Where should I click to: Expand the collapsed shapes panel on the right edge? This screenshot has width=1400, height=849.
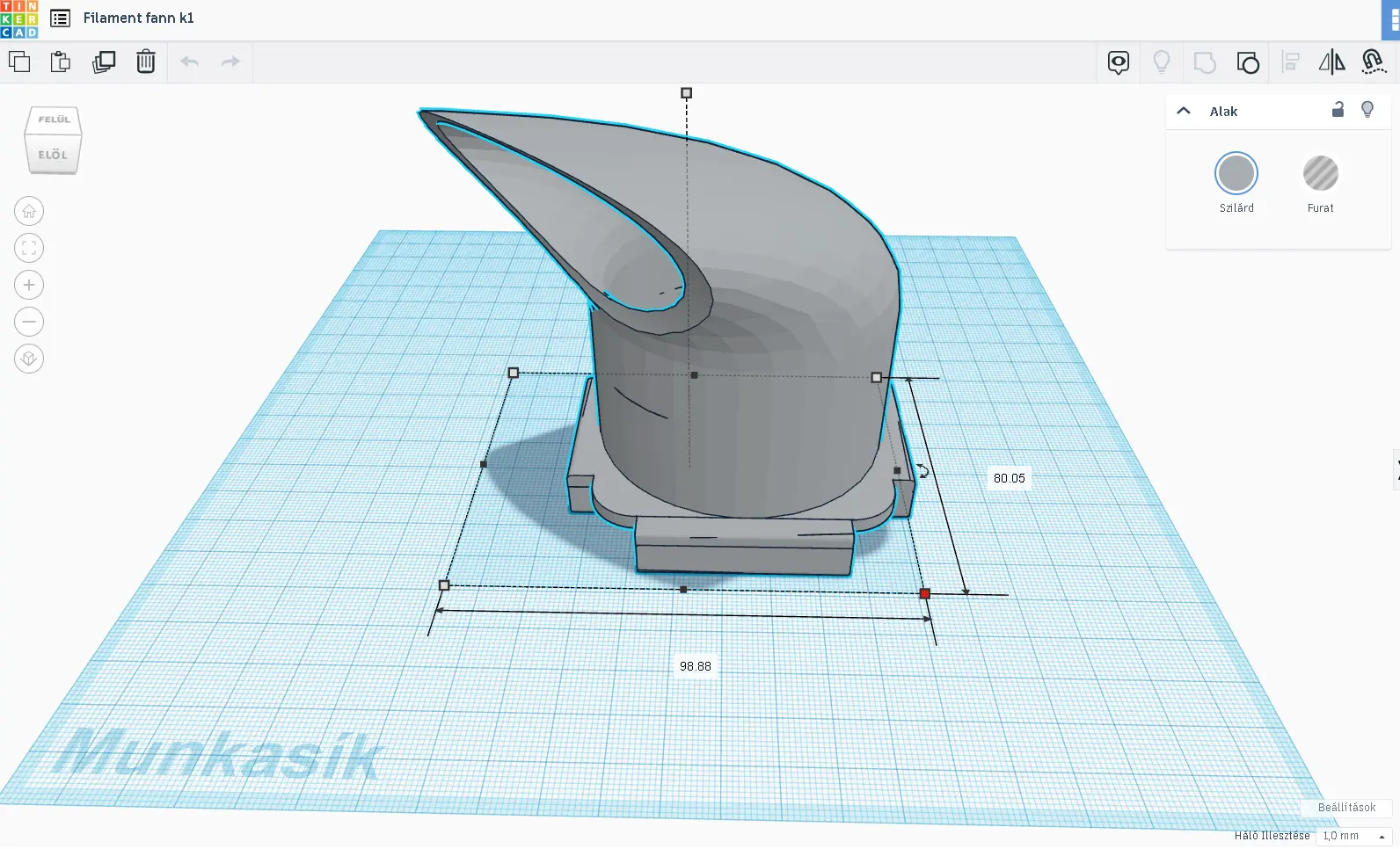[1396, 470]
